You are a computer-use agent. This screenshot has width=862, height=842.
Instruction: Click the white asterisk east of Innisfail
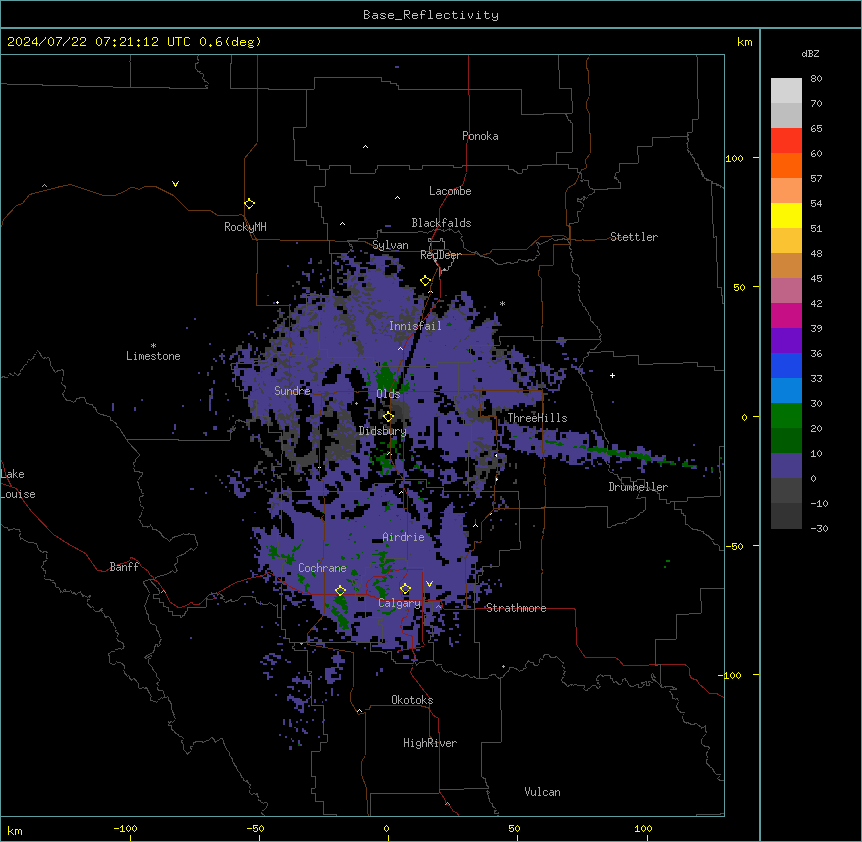[x=502, y=303]
